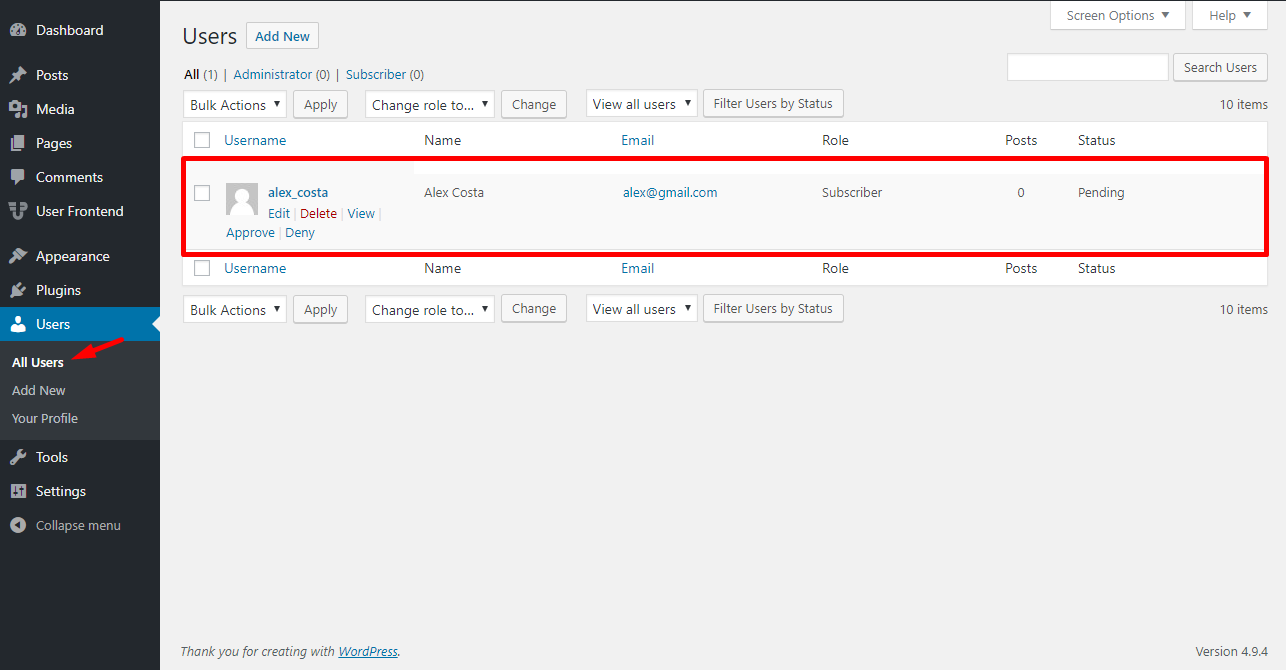Viewport: 1286px width, 670px height.
Task: Open the top Bulk Actions dropdown
Action: click(235, 104)
